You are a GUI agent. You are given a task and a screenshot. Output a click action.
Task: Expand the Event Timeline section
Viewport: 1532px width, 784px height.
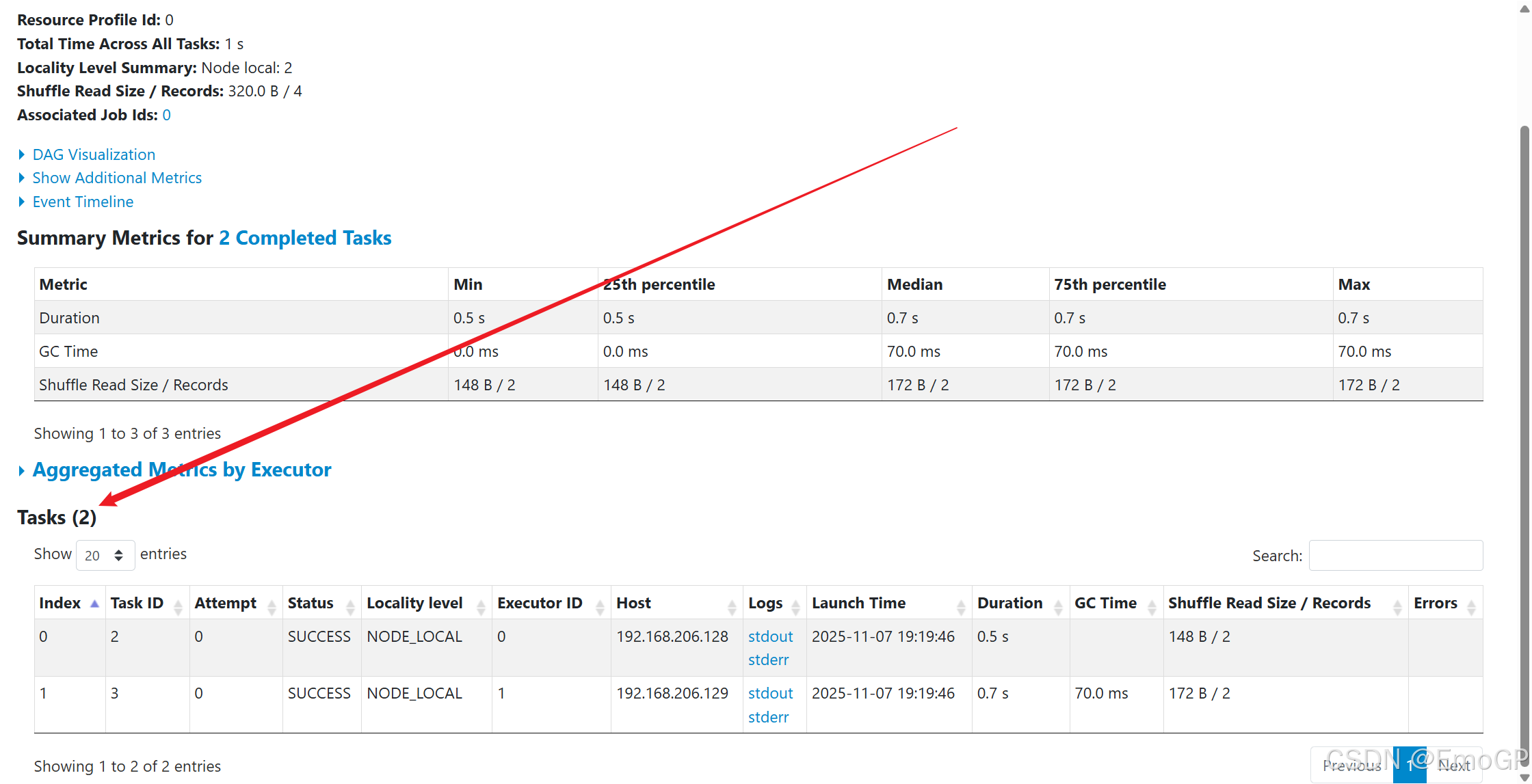[83, 202]
